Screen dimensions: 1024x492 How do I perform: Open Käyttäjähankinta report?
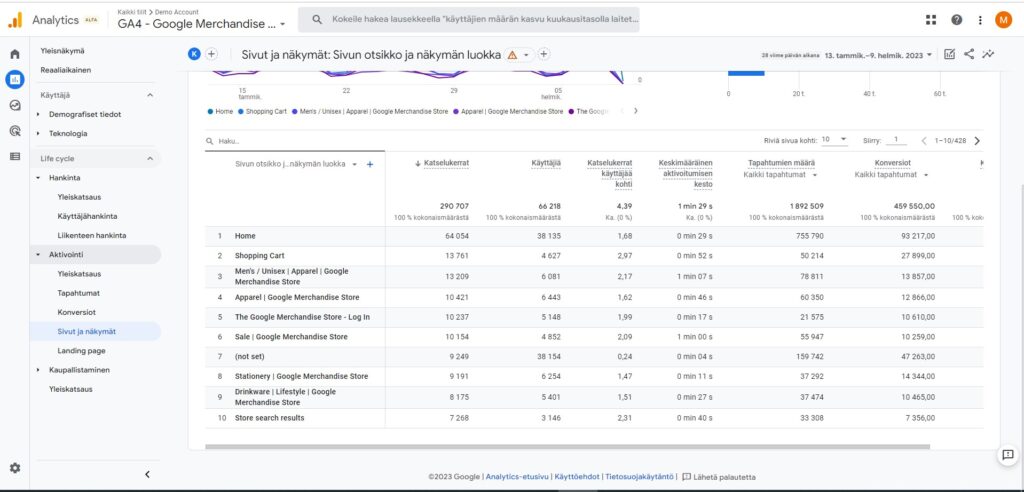(x=88, y=216)
